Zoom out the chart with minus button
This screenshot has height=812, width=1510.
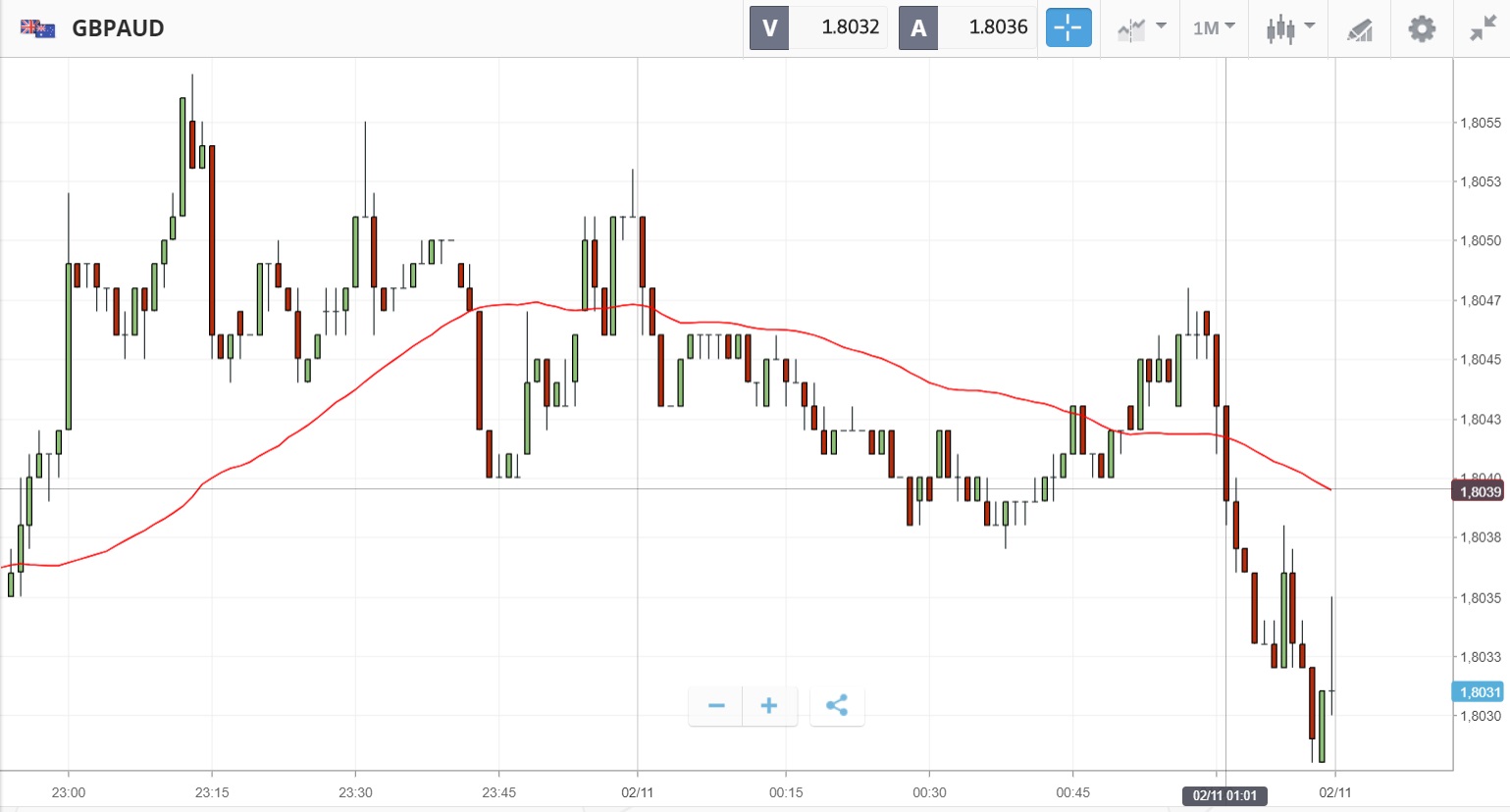click(716, 705)
